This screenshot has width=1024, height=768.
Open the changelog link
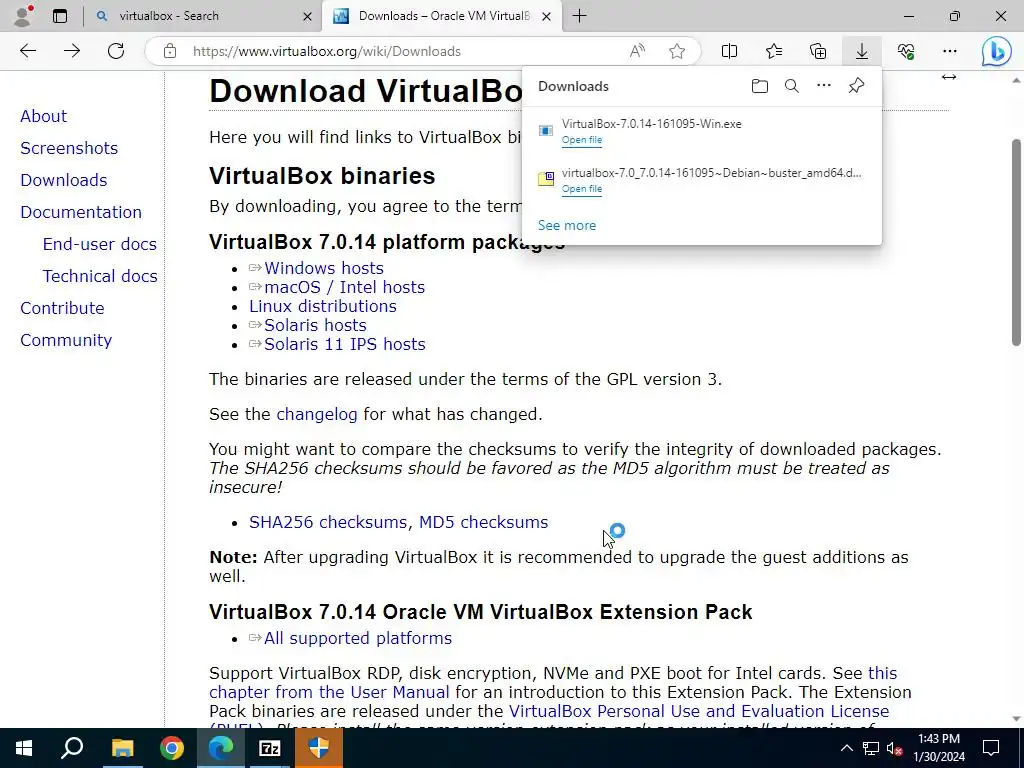(x=317, y=415)
